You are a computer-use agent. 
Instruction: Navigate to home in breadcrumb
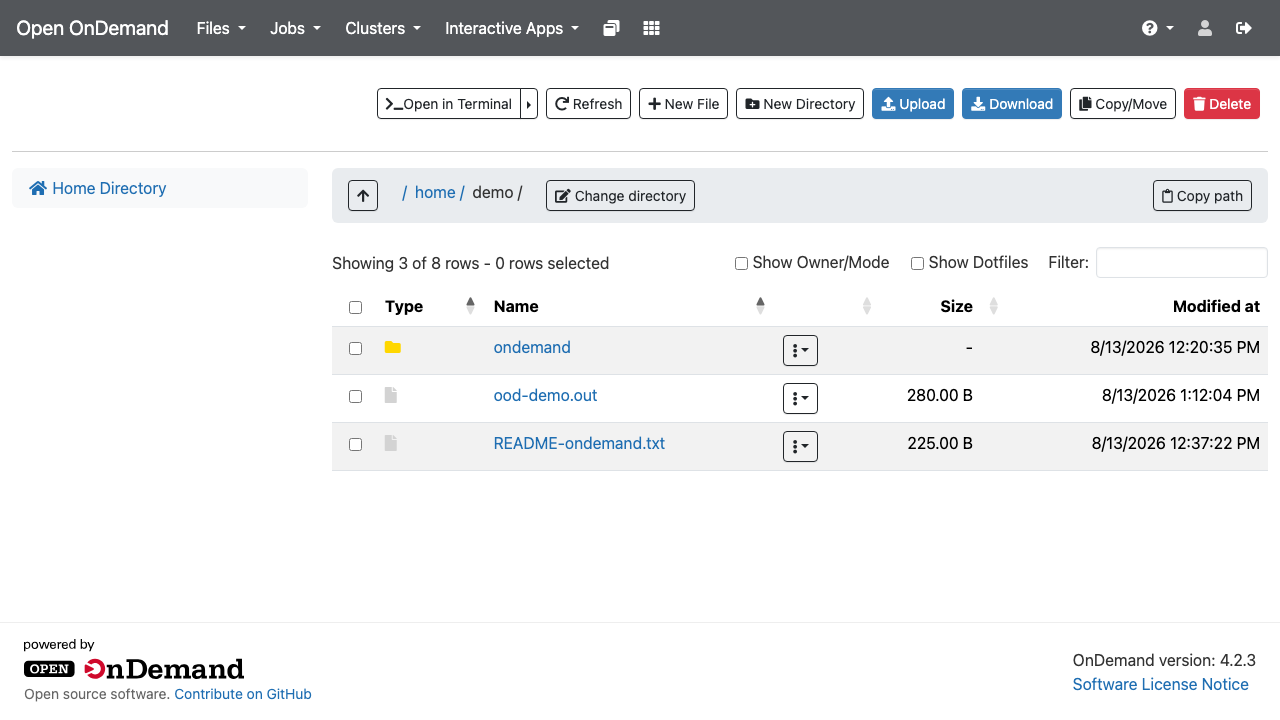click(x=435, y=193)
